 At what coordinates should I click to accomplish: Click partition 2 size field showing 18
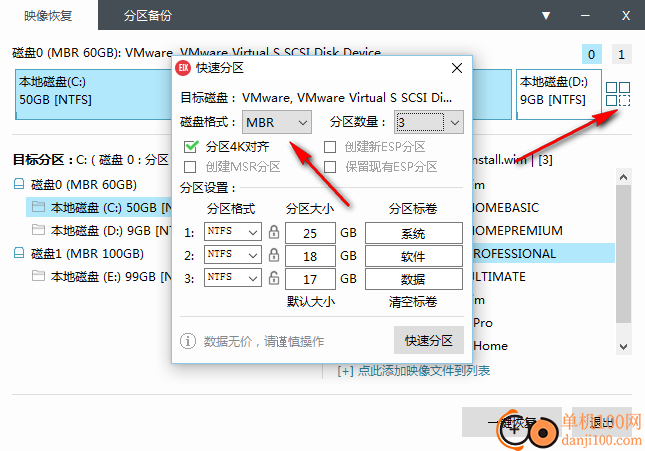pyautogui.click(x=310, y=256)
